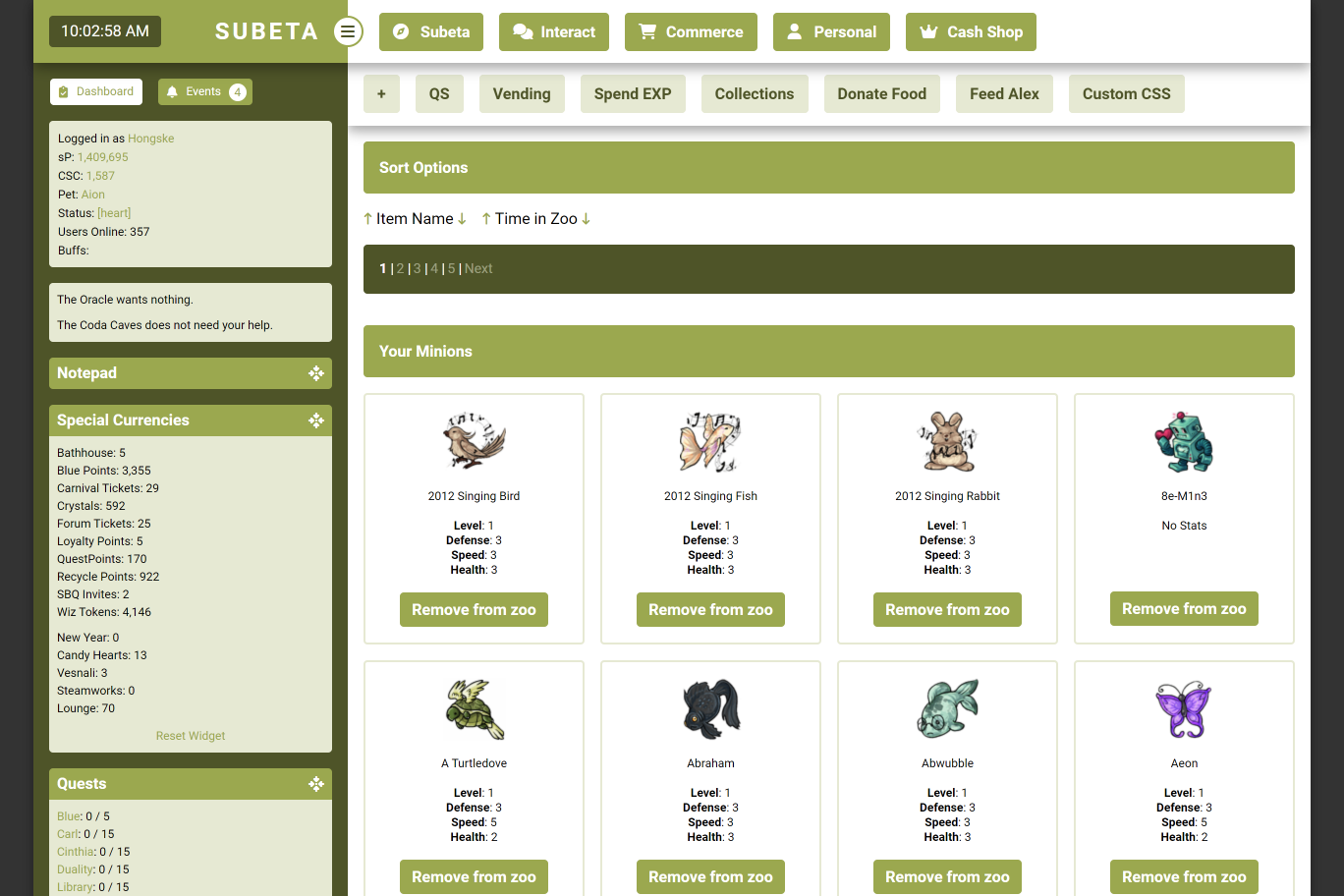This screenshot has height=896, width=1344.
Task: Open the Commerce dropdown menu
Action: point(691,31)
